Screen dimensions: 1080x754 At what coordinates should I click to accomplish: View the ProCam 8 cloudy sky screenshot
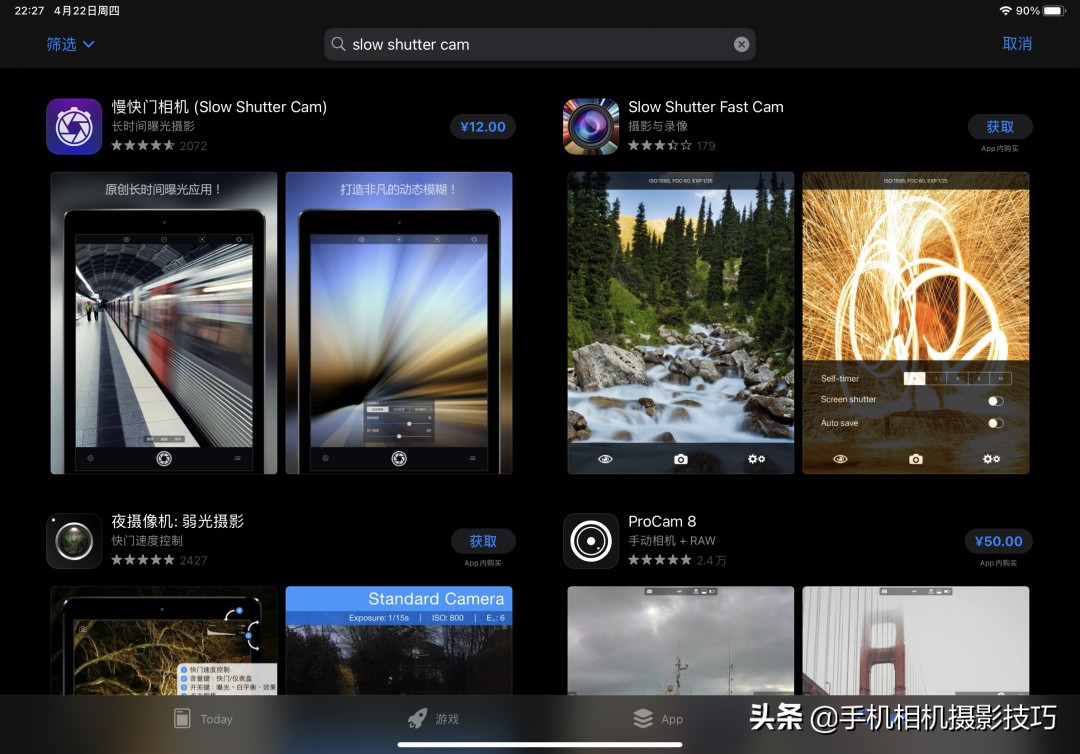(681, 640)
